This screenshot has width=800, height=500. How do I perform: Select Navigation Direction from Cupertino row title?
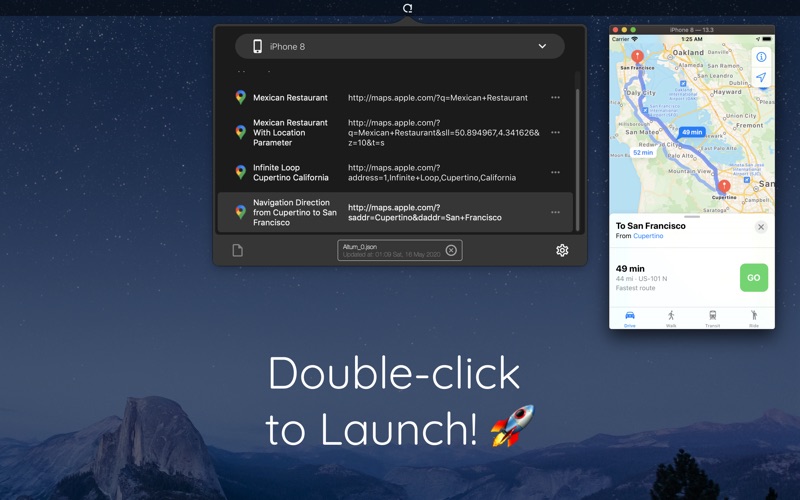pyautogui.click(x=295, y=212)
